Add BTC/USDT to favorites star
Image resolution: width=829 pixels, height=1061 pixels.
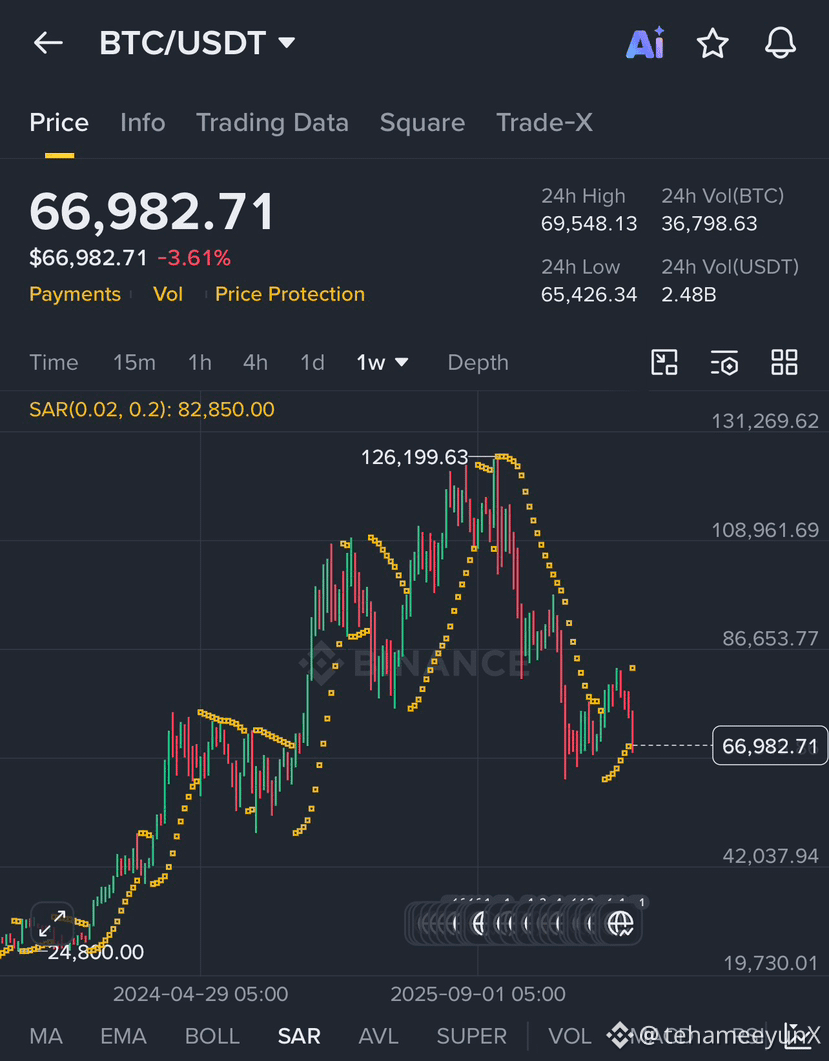coord(713,44)
